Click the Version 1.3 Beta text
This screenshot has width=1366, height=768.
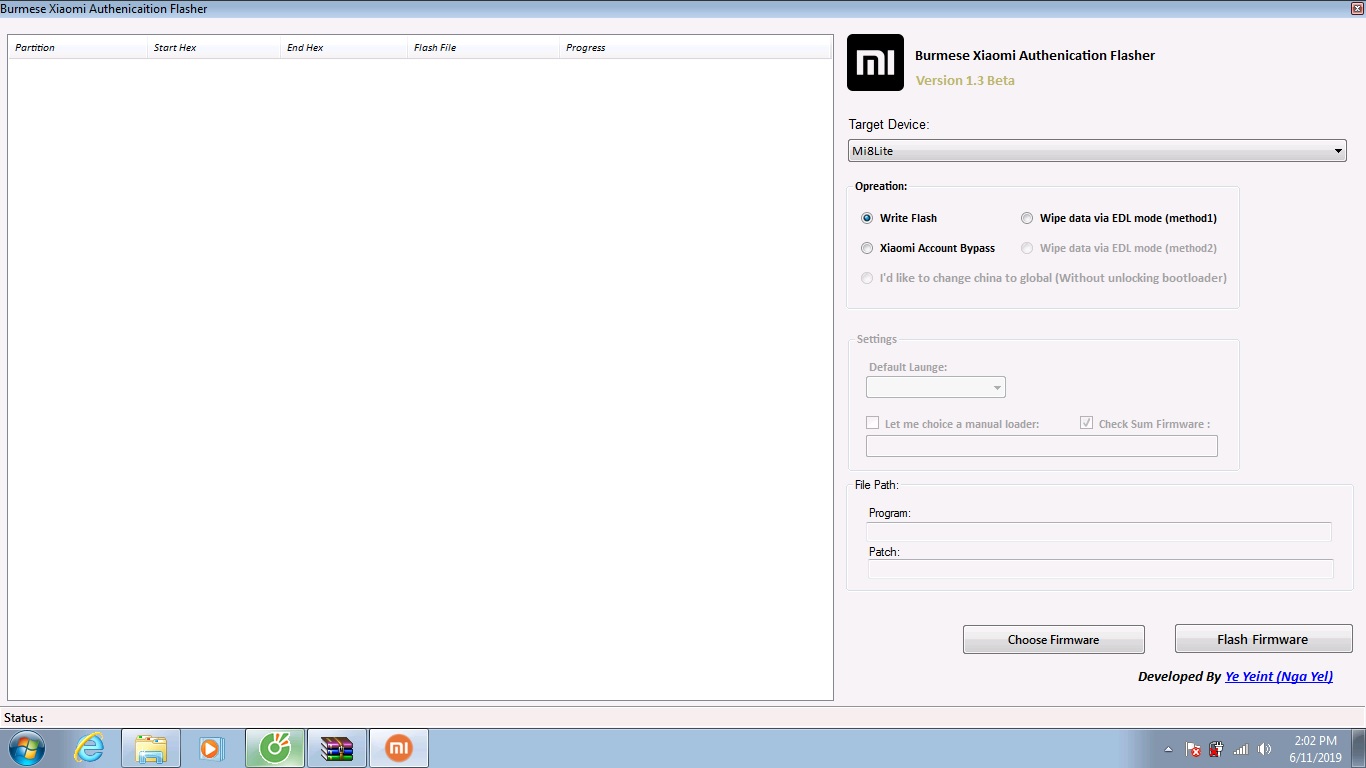(x=965, y=81)
